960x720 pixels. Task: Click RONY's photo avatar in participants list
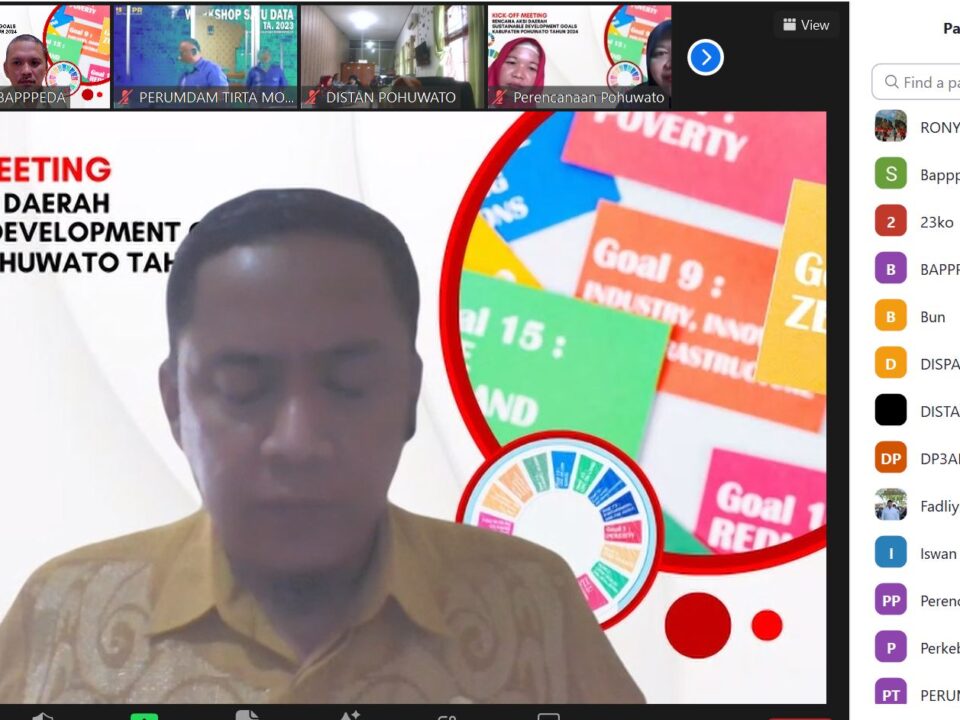click(x=890, y=127)
